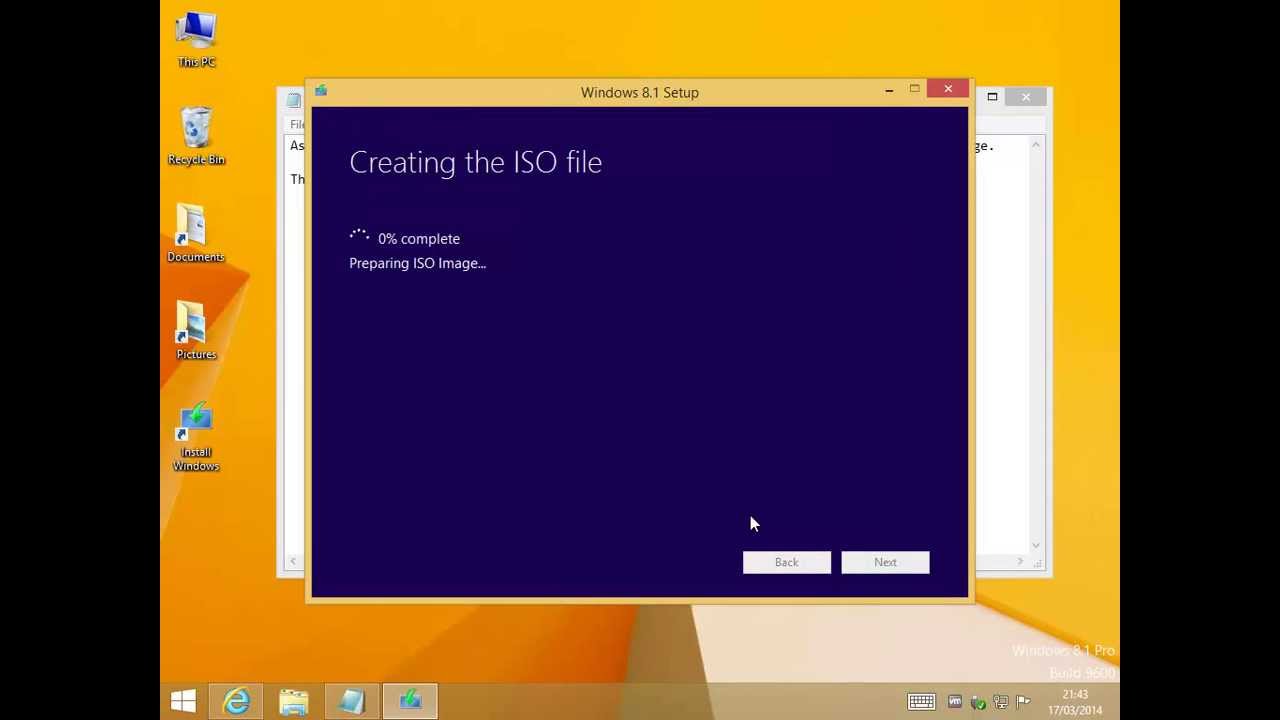1280x720 pixels.
Task: Click Safely Remove Hardware tray icon
Action: tap(978, 702)
